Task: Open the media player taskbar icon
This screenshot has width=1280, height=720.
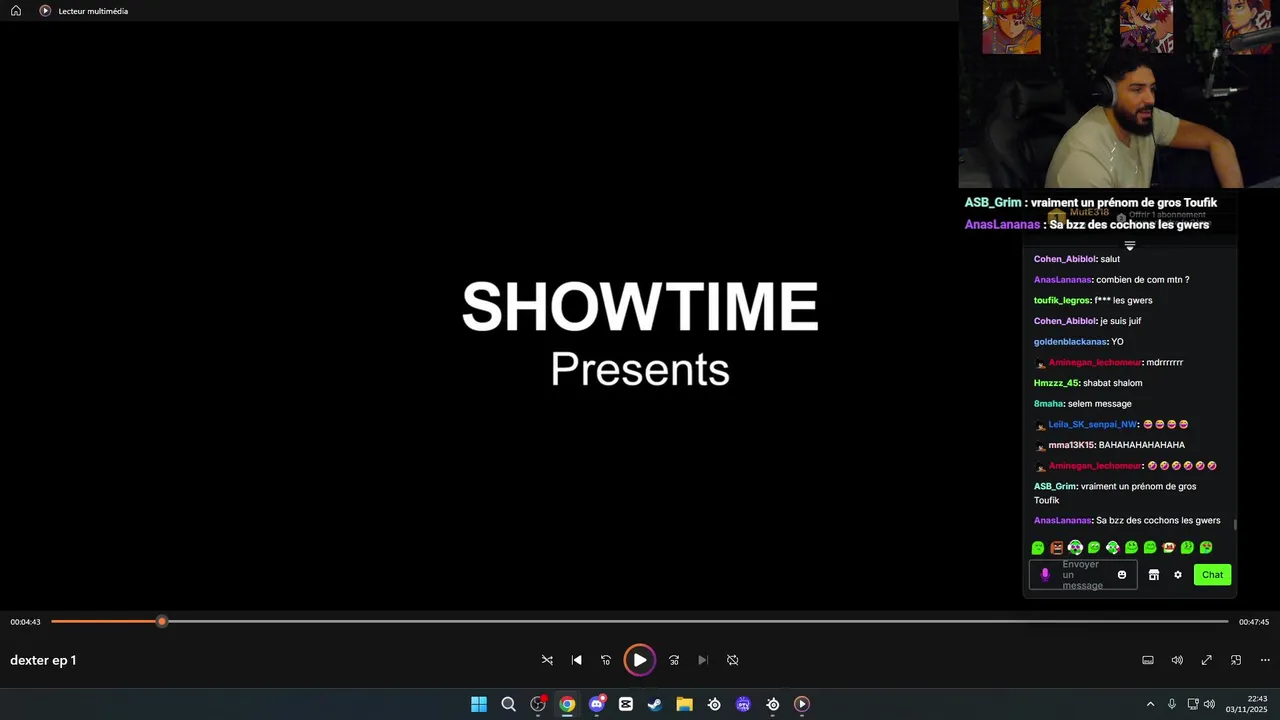Action: [802, 704]
